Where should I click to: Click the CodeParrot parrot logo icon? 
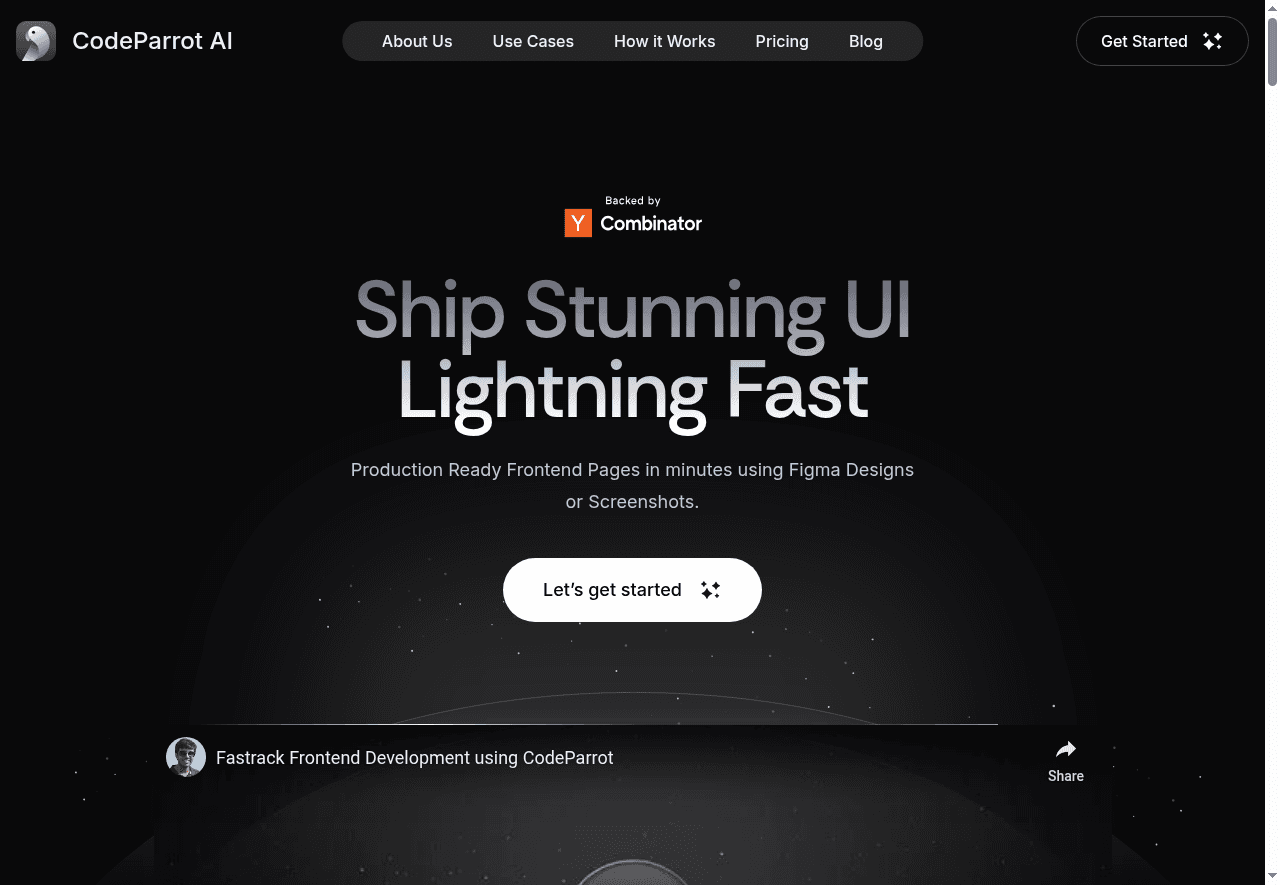[36, 41]
